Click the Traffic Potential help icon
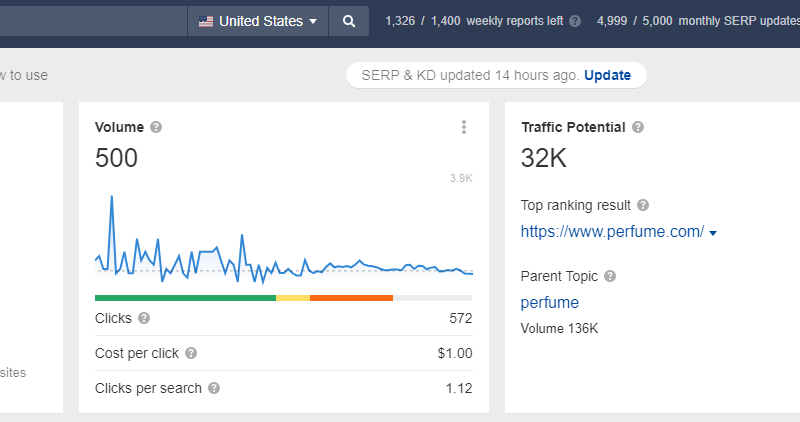The width and height of the screenshot is (800, 422). (x=638, y=127)
